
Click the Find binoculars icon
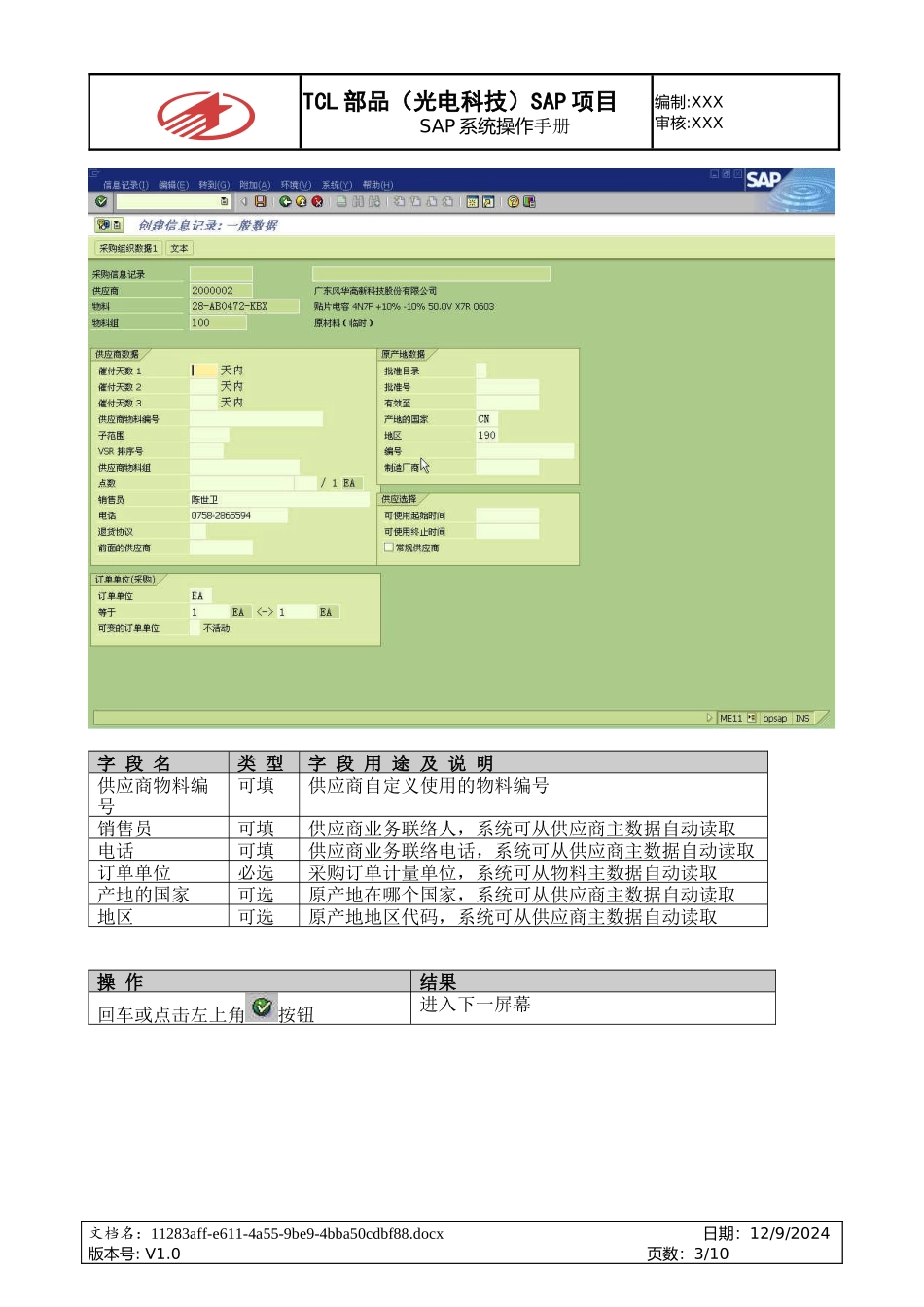click(x=358, y=201)
